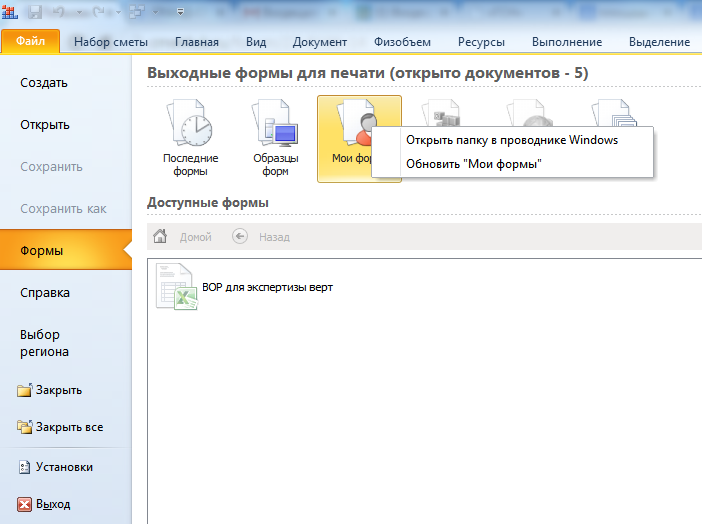Screen dimensions: 702x524
Task: Select the Формы section
Action: tap(66, 250)
